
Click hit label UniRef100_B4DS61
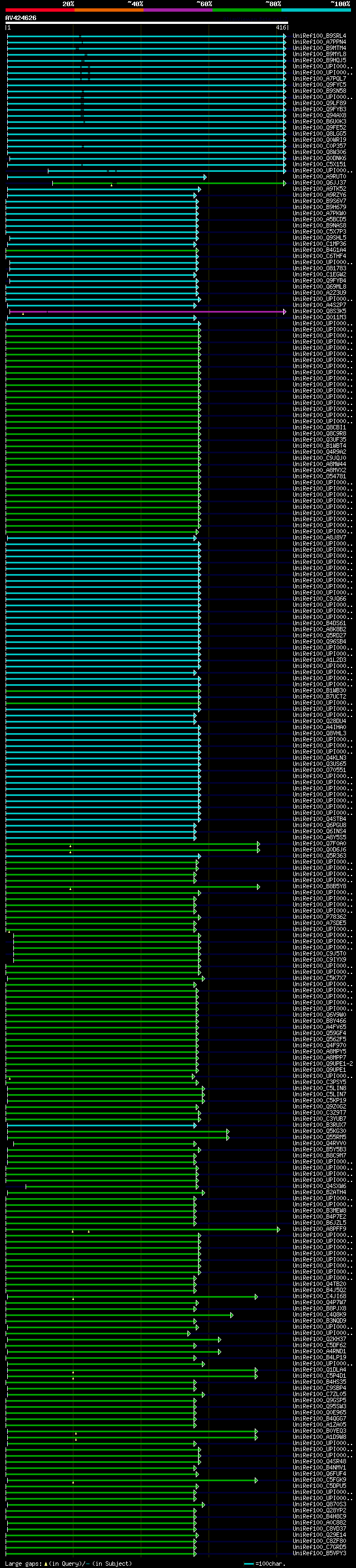(319, 624)
